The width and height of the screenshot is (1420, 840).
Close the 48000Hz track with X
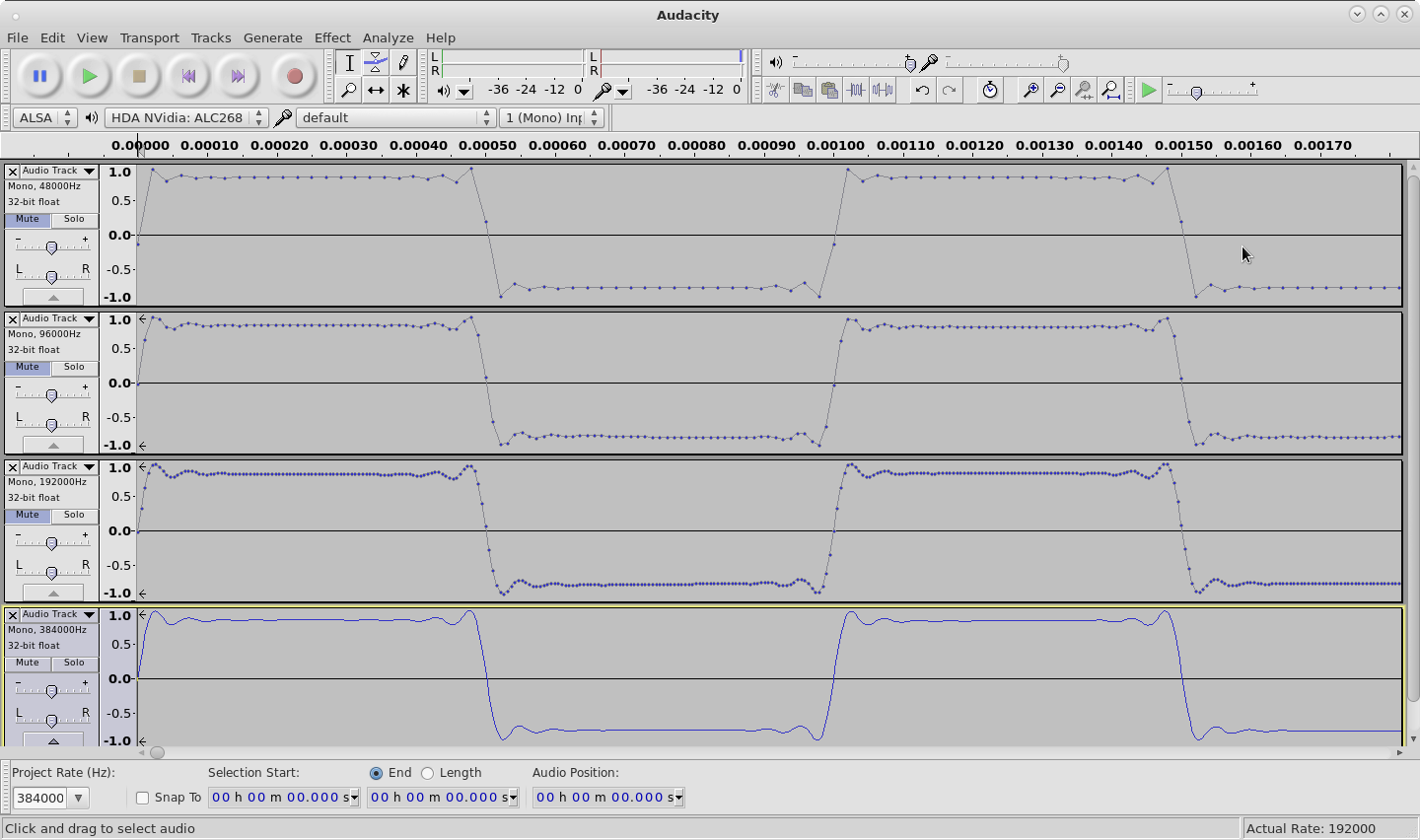tap(13, 172)
